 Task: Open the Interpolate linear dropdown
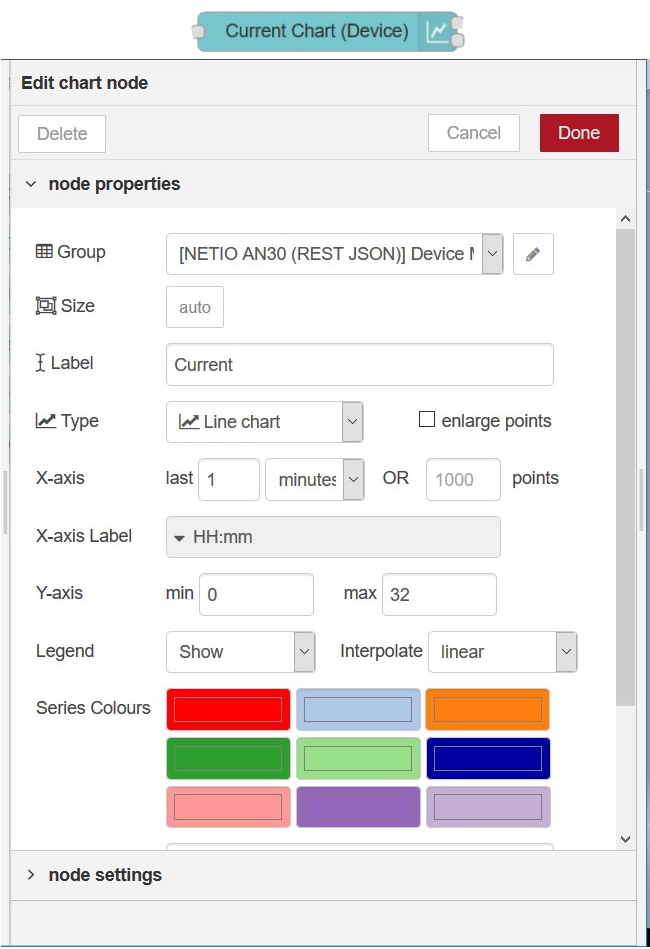coord(503,652)
